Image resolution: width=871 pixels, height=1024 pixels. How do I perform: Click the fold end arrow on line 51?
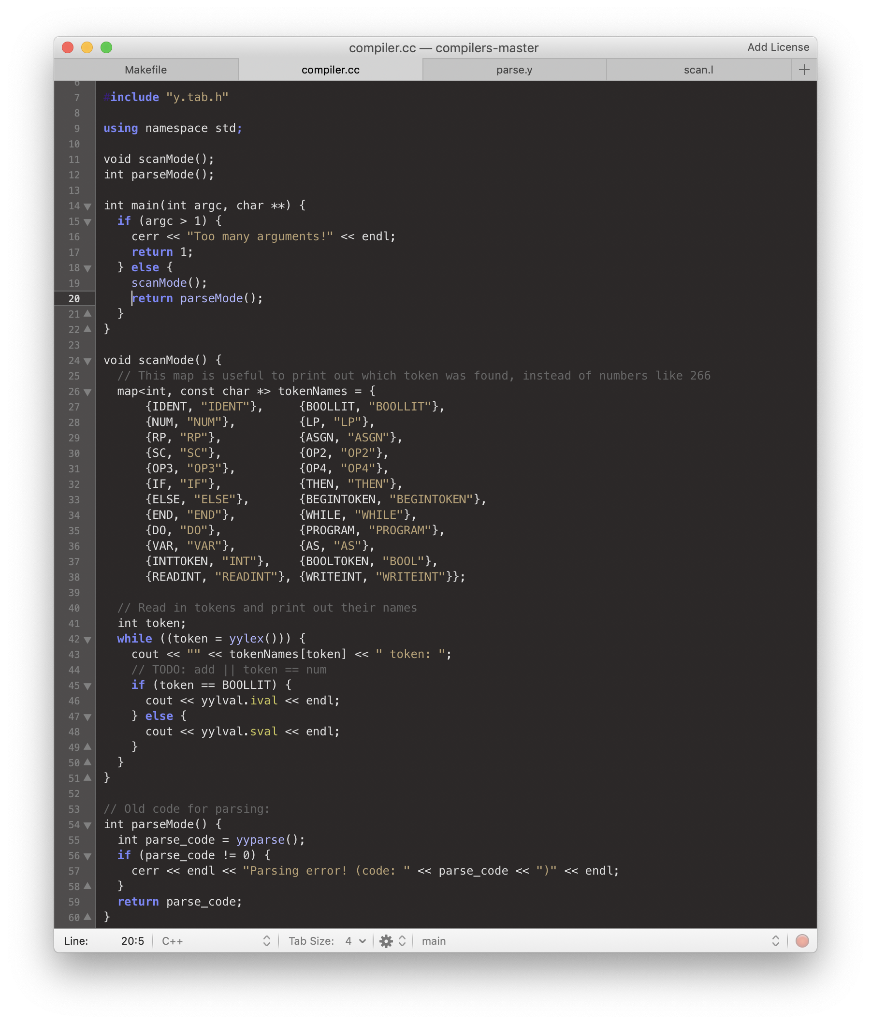pyautogui.click(x=87, y=777)
